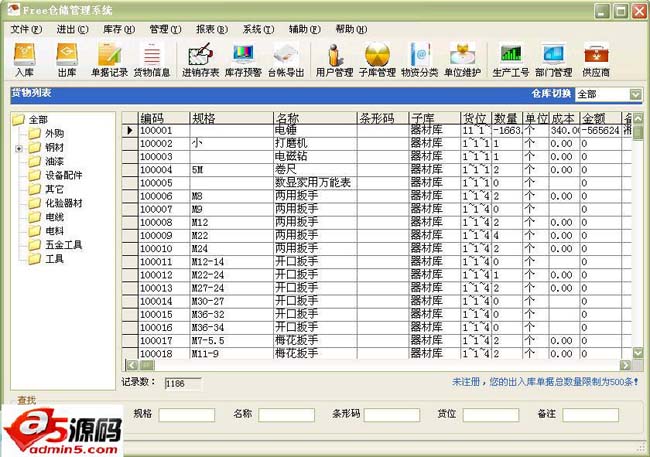The width and height of the screenshot is (650, 457).
Task: Open 部门管理 department management
Action: coord(553,60)
